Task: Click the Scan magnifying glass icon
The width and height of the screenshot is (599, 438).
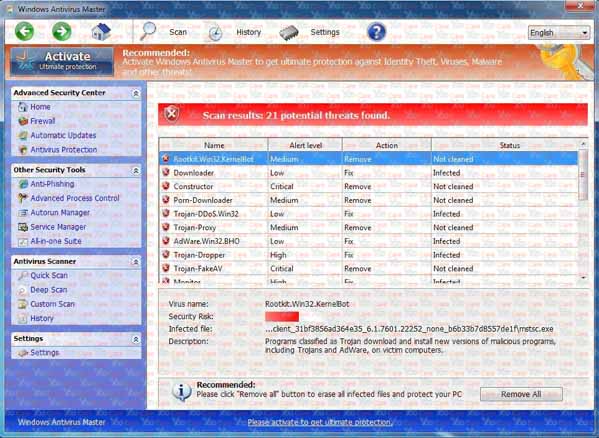Action: [x=148, y=31]
